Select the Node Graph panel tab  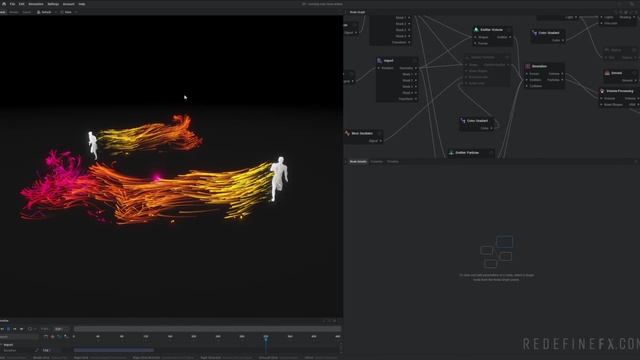(x=357, y=12)
